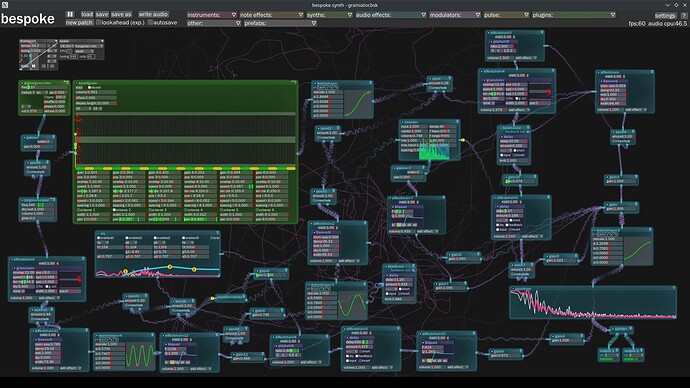Click the spectrum module title bar delete icon
Viewport: 690px width, 388px height.
click(674, 289)
